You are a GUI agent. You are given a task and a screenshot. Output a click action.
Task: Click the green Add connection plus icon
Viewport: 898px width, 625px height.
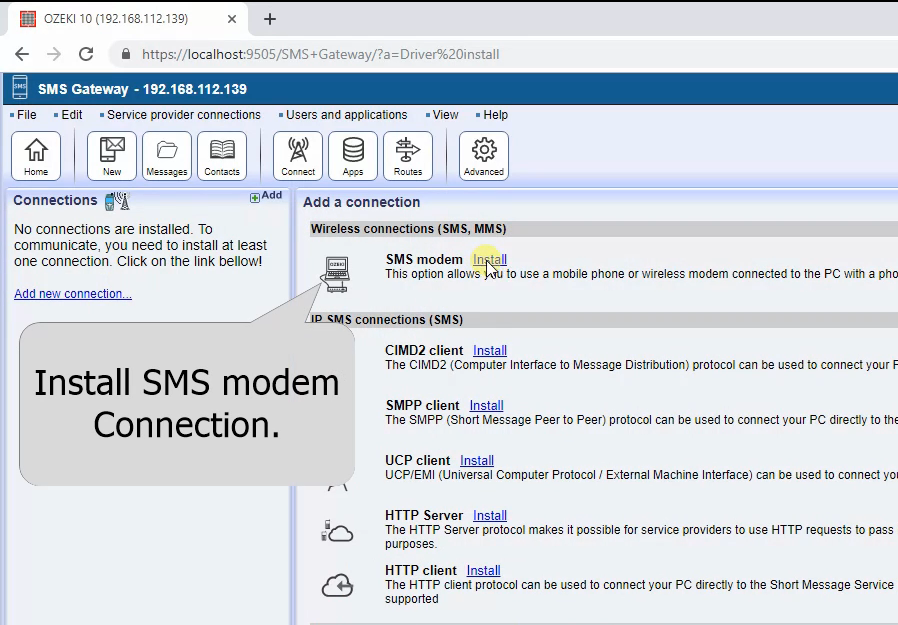pyautogui.click(x=257, y=196)
